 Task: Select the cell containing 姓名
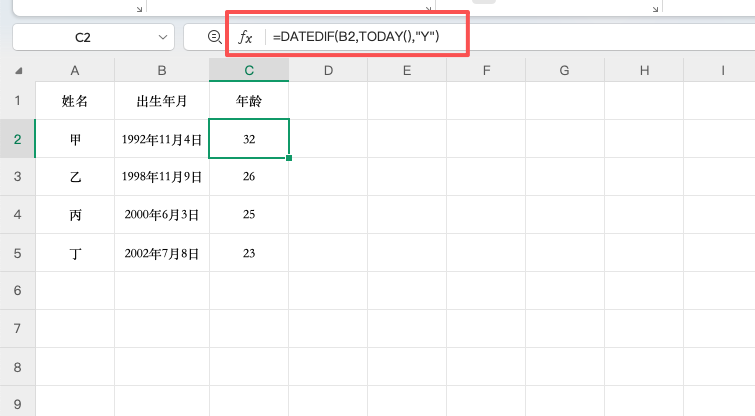[x=75, y=101]
